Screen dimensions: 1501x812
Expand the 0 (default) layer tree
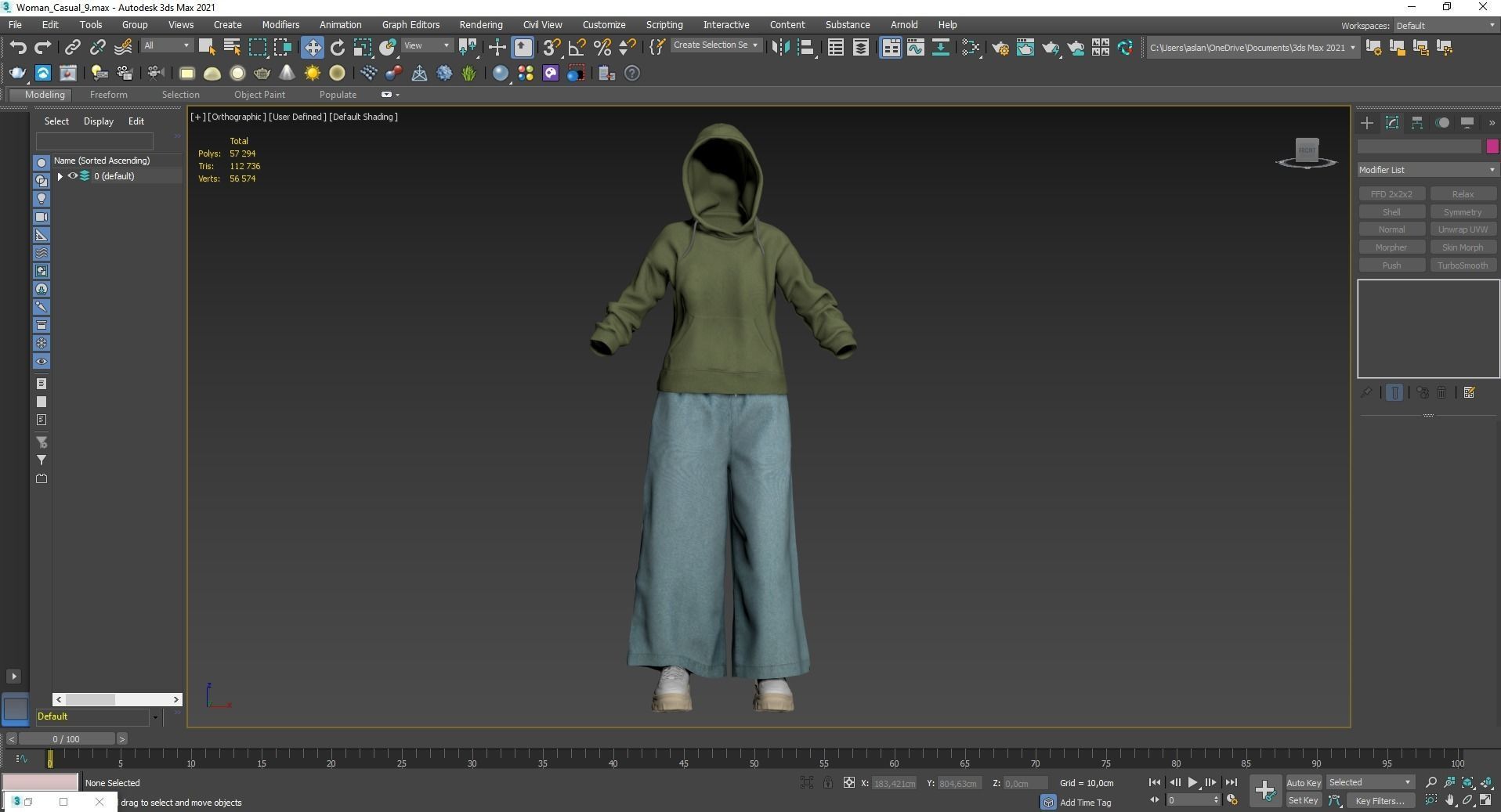tap(60, 176)
